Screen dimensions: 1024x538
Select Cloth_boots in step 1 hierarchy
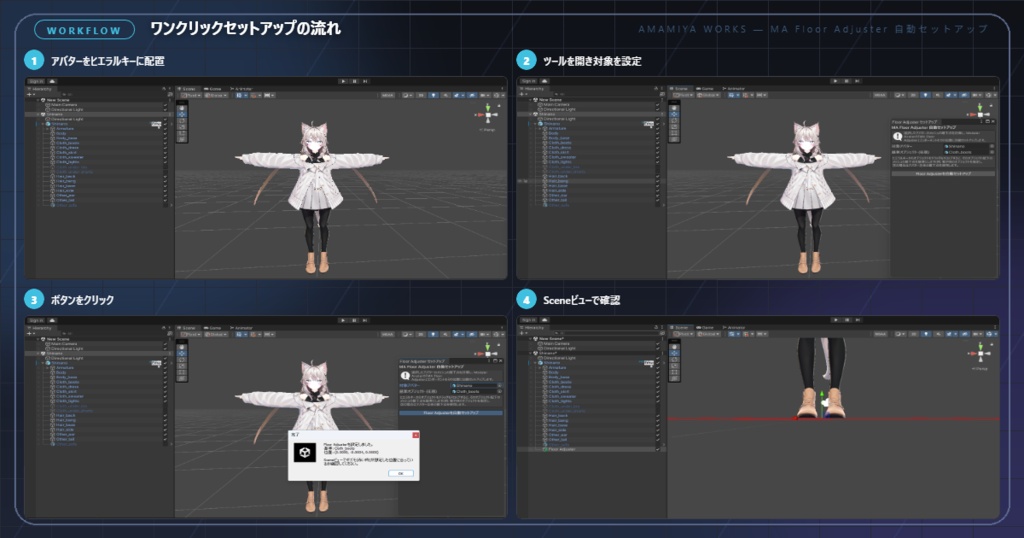[x=67, y=143]
